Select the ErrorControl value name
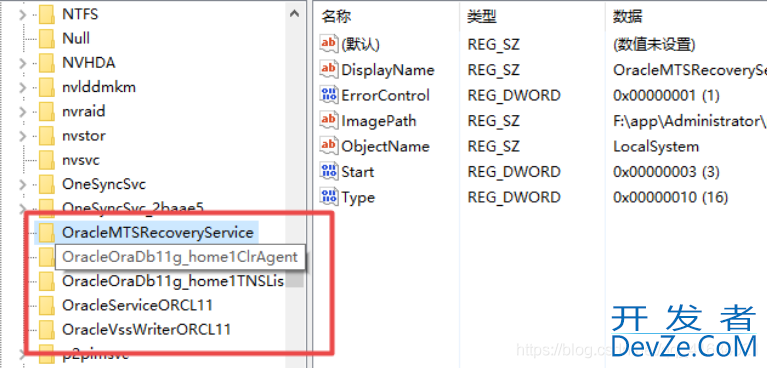 point(385,95)
